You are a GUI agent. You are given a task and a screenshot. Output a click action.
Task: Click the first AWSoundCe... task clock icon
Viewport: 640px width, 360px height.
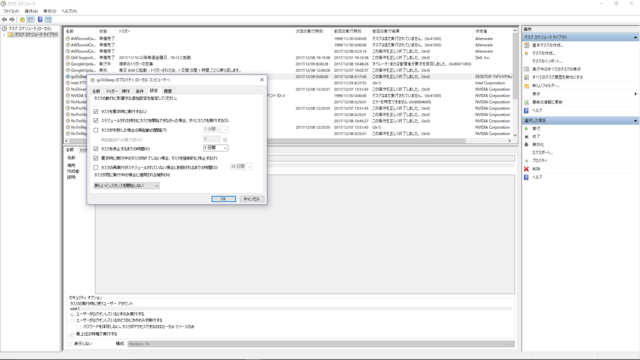(x=68, y=38)
